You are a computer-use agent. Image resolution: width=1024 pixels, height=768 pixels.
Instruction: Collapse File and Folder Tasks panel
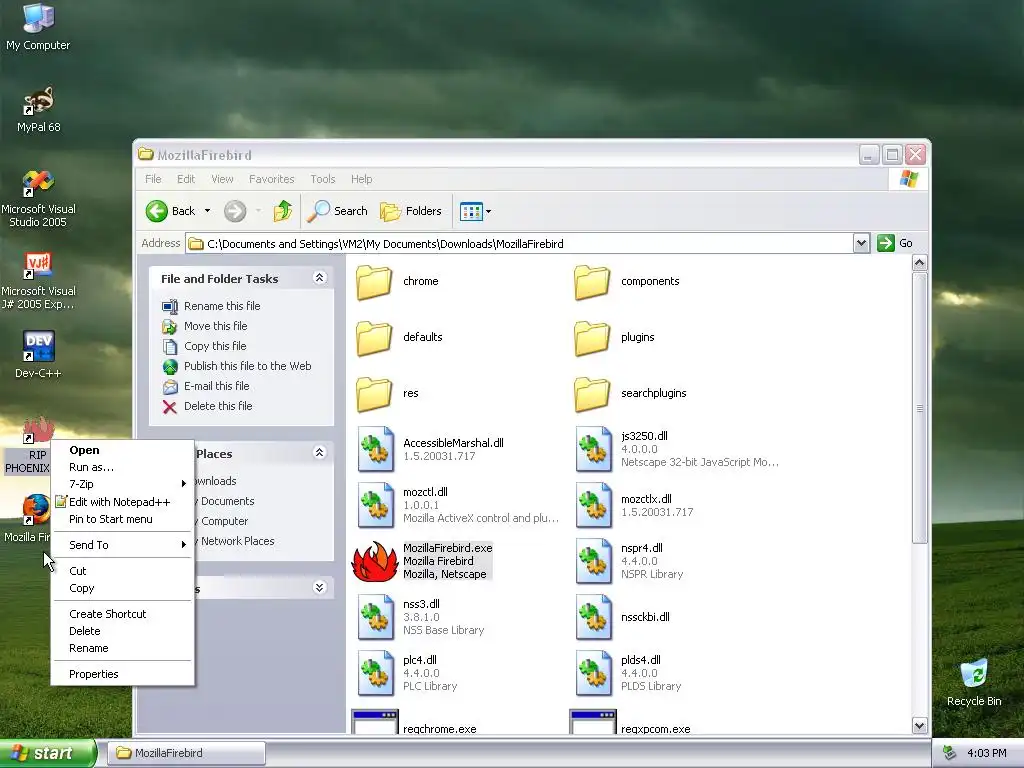click(x=319, y=278)
